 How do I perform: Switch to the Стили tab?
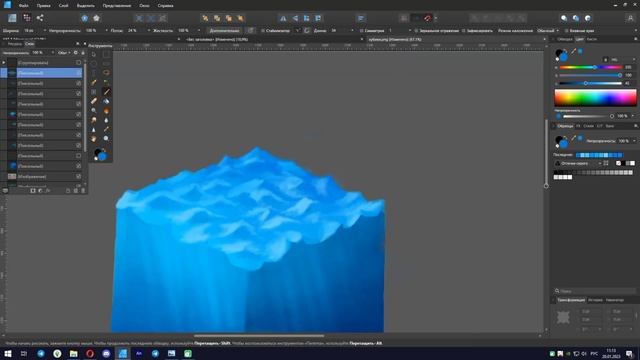(589, 126)
